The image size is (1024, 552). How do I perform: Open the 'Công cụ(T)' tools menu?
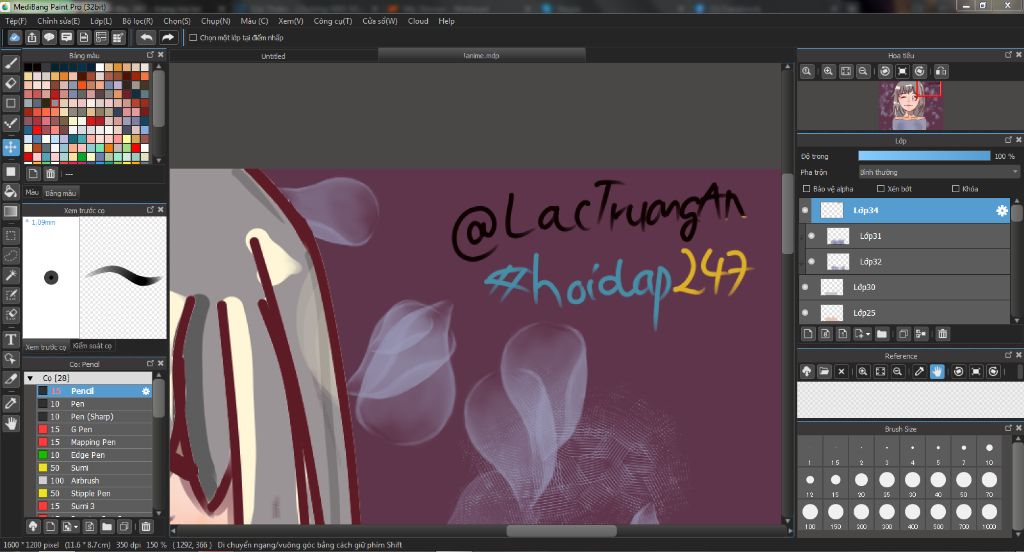point(333,21)
